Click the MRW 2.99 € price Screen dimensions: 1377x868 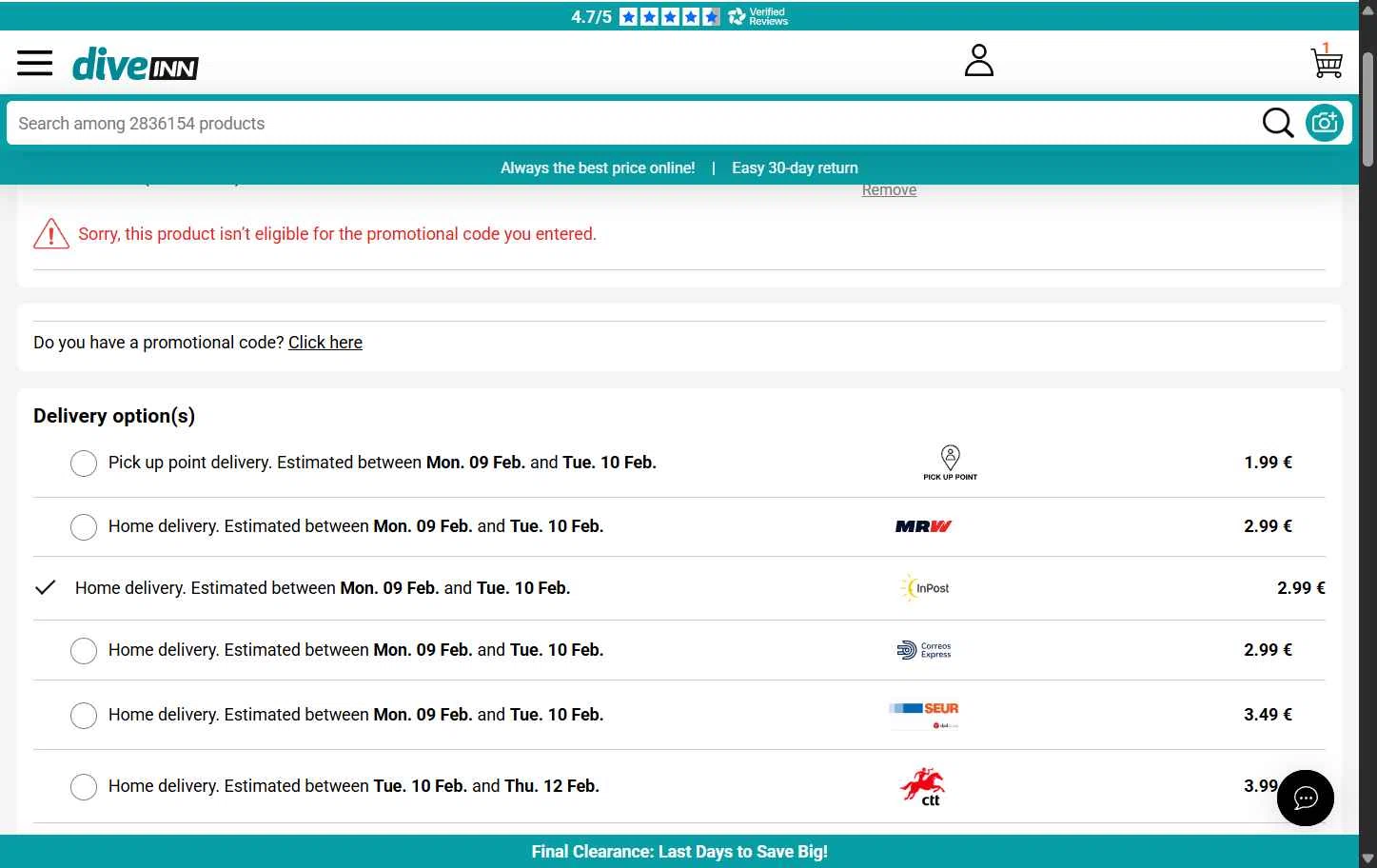click(x=1268, y=526)
